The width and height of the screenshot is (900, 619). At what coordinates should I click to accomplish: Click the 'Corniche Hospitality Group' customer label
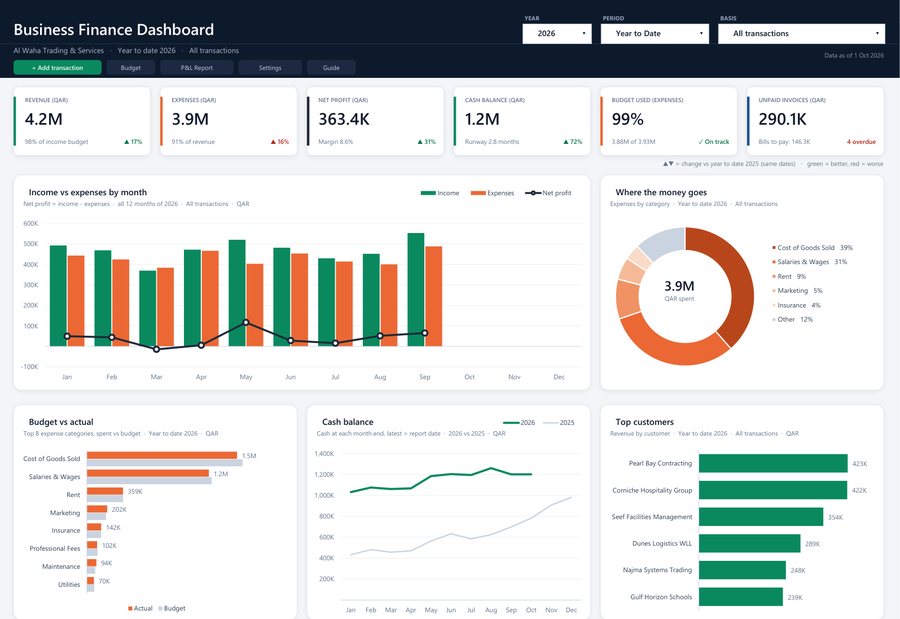(x=652, y=490)
